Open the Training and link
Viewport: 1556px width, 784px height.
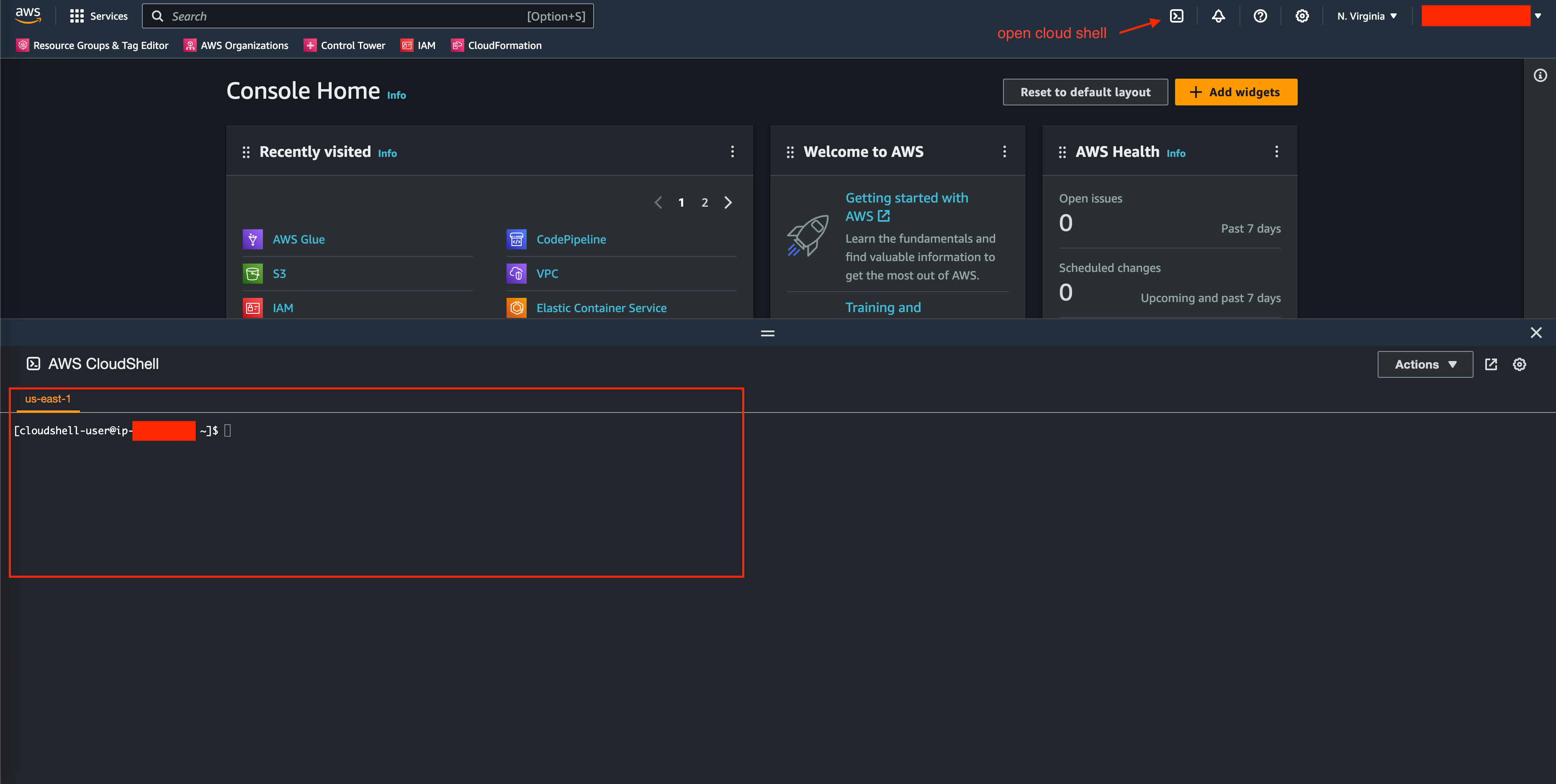(x=883, y=308)
